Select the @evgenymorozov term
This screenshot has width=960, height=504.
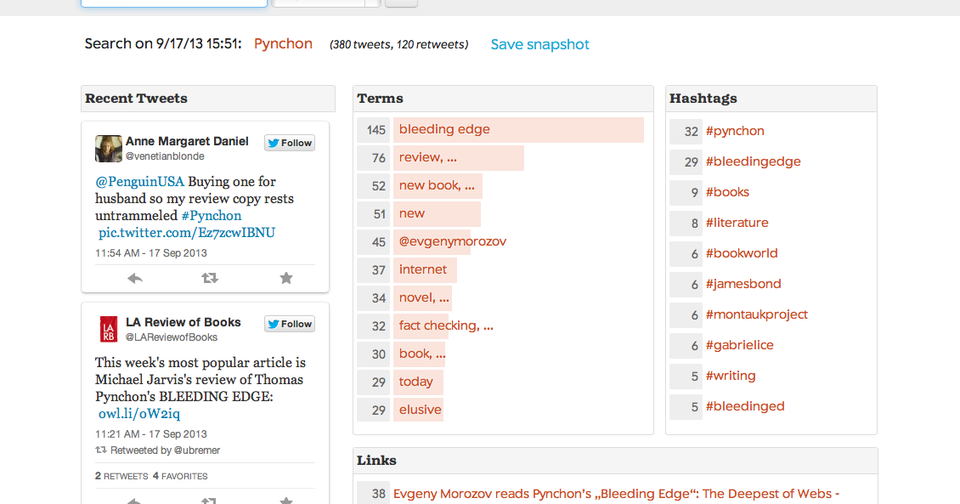452,242
